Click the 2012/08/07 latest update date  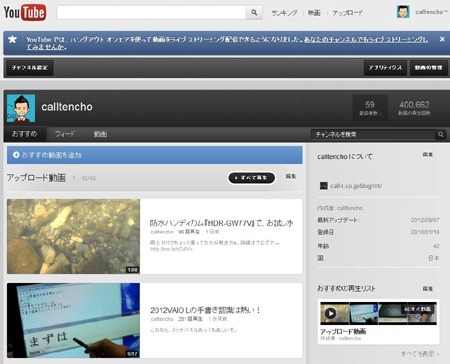tap(425, 220)
